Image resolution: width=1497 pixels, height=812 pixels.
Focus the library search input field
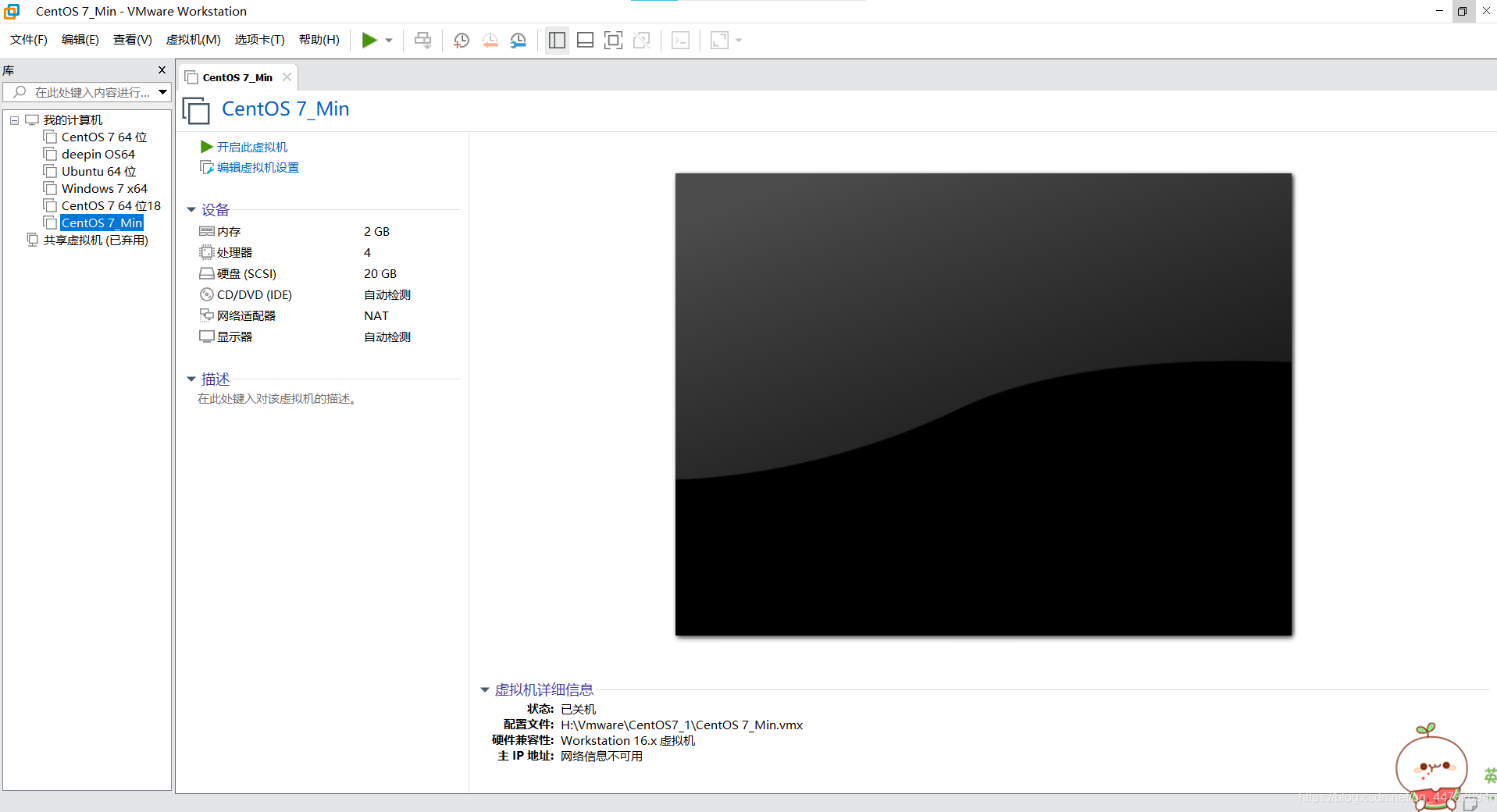[x=86, y=92]
